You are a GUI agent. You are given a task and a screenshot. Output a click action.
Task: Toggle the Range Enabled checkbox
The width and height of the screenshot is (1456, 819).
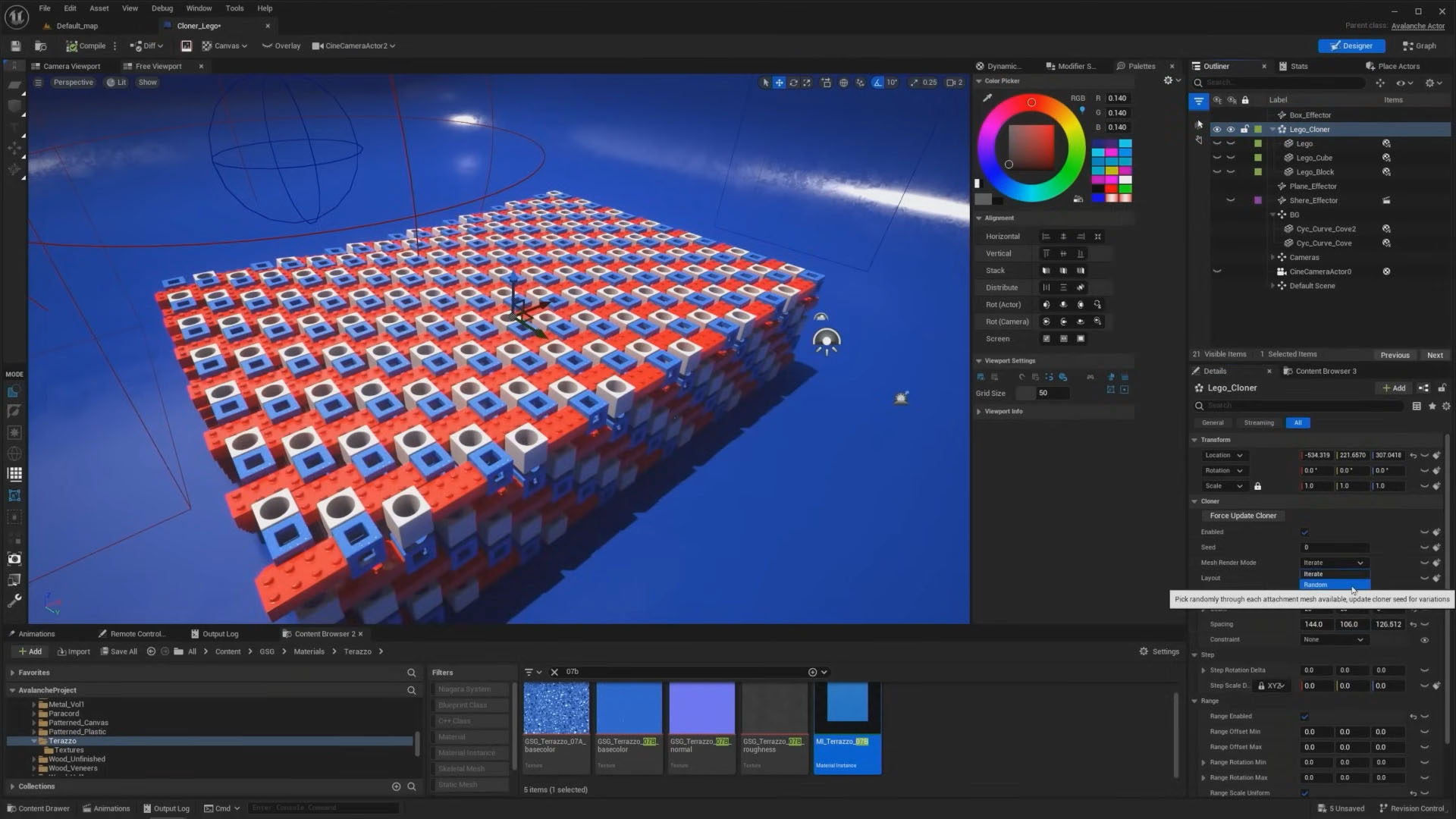tap(1304, 717)
